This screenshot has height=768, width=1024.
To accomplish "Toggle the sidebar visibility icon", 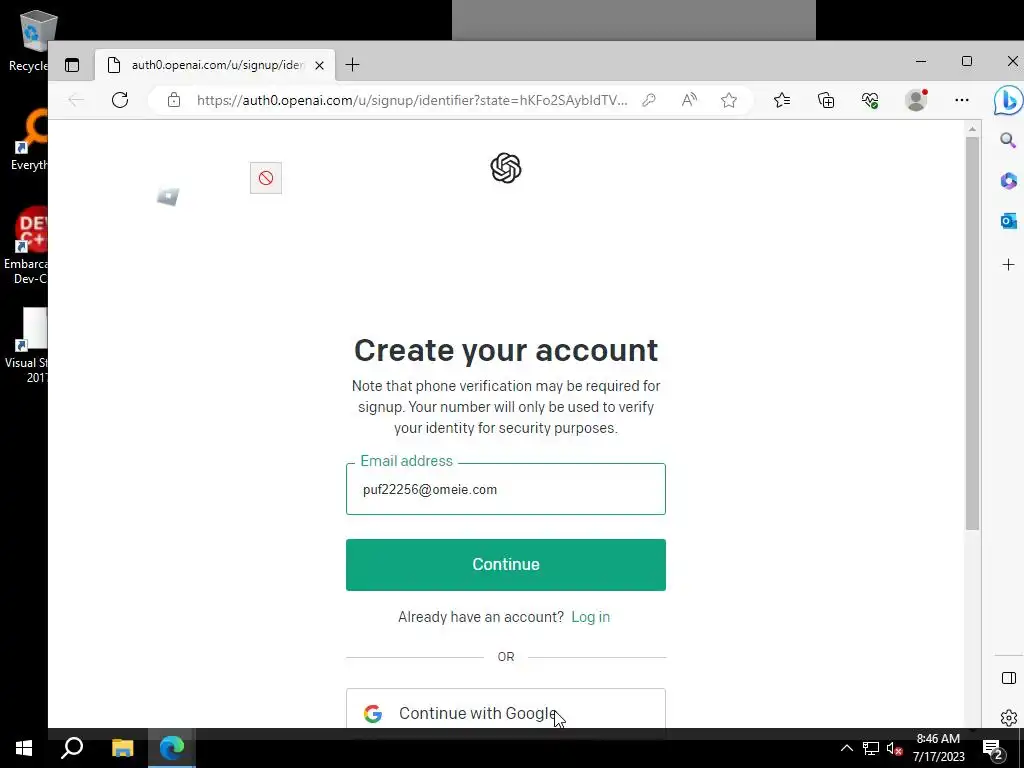I will click(x=1008, y=678).
